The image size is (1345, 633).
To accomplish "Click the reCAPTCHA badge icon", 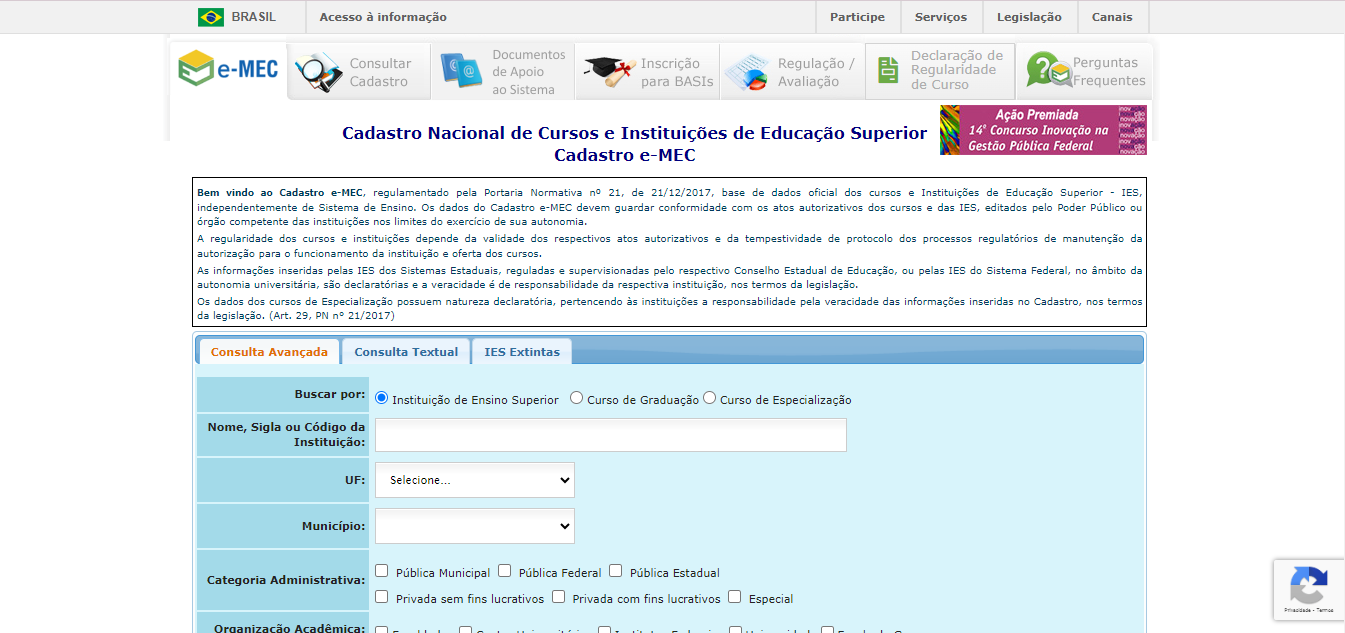I will 1308,585.
